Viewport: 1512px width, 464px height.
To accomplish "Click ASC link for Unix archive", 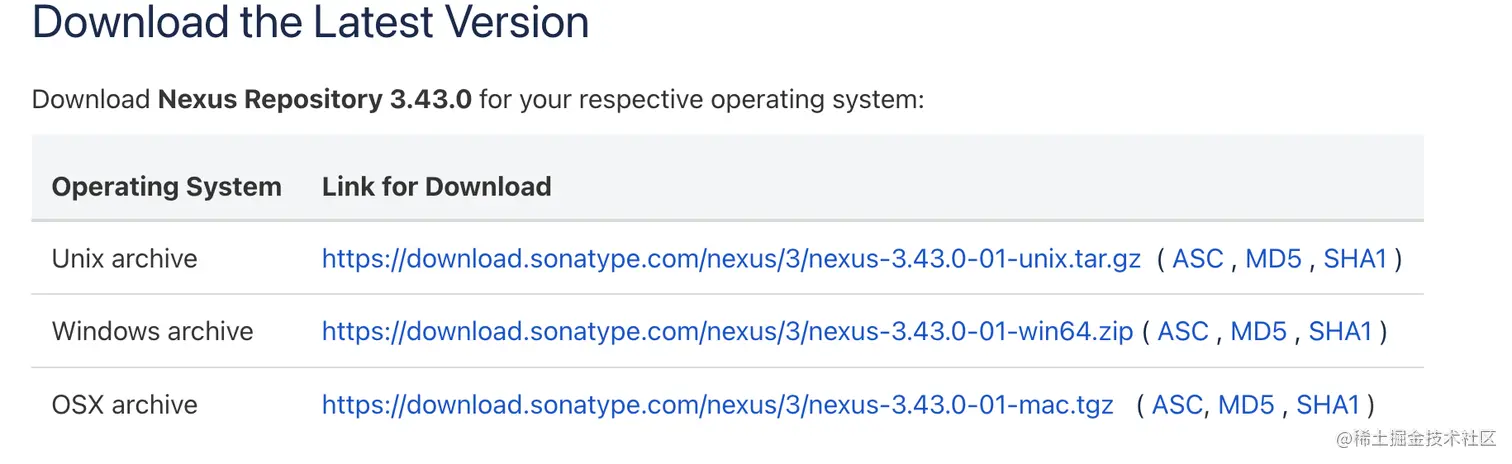I will [1198, 259].
